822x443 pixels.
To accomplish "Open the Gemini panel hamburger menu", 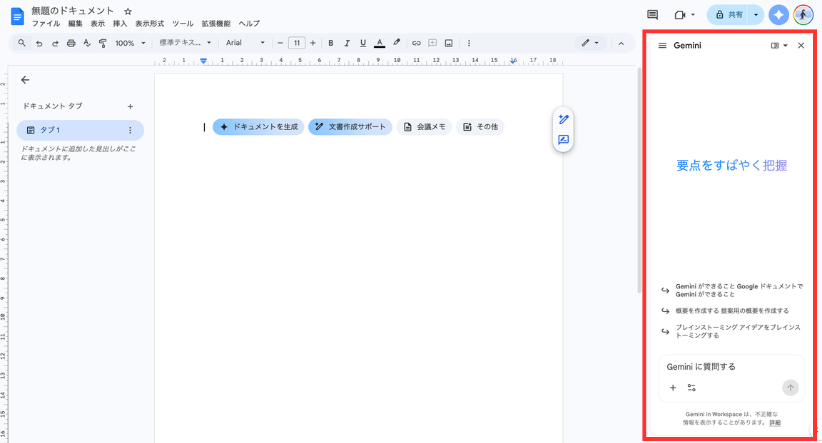I will tap(662, 46).
